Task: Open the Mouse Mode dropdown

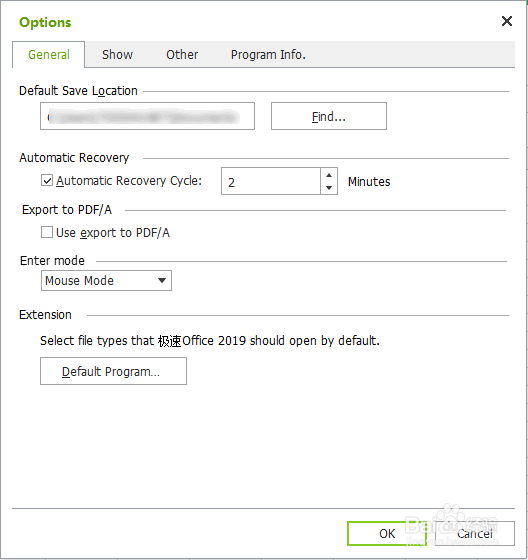Action: (106, 280)
